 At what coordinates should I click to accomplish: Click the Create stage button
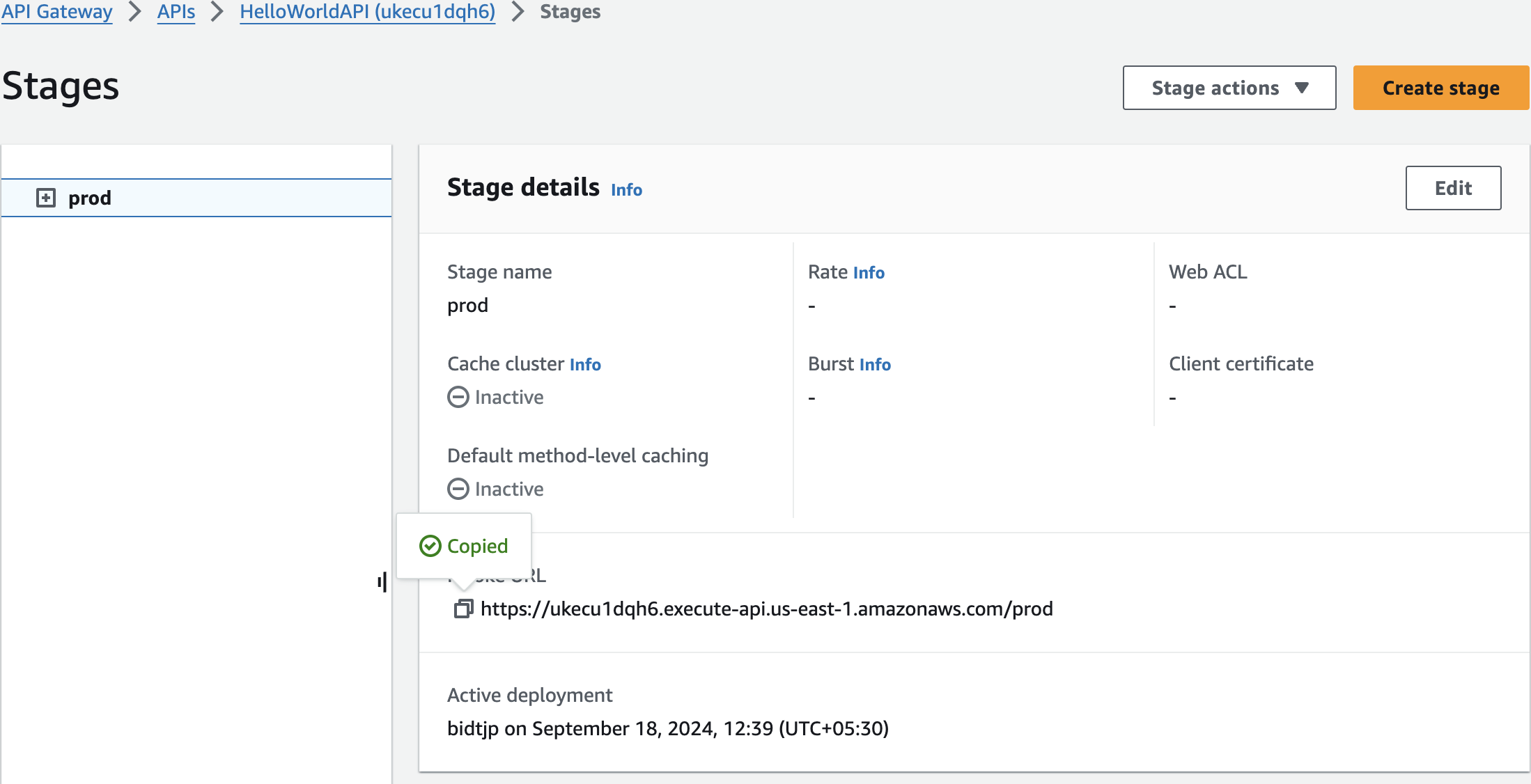tap(1440, 88)
